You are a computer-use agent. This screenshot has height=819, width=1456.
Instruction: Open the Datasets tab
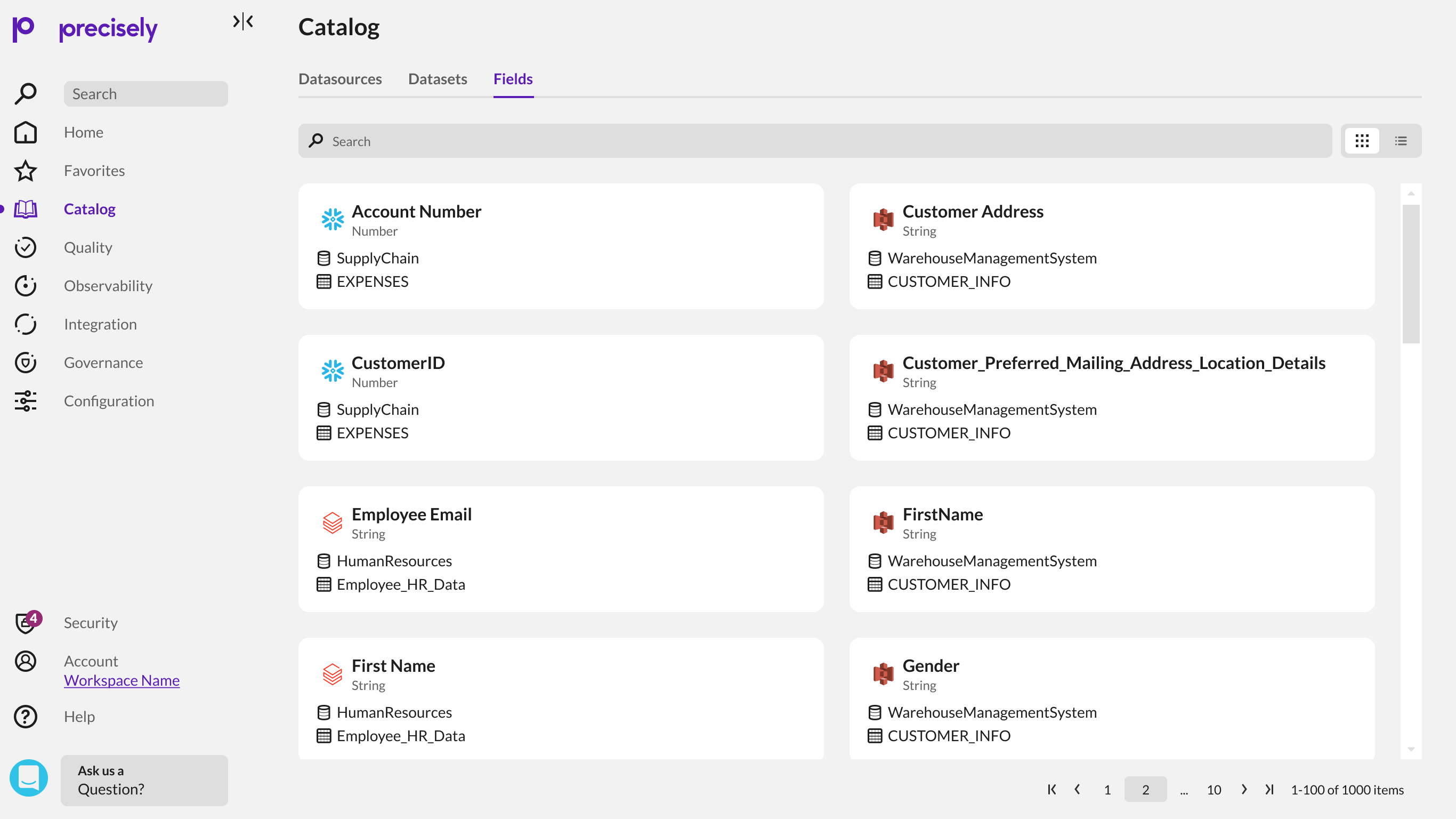[438, 78]
